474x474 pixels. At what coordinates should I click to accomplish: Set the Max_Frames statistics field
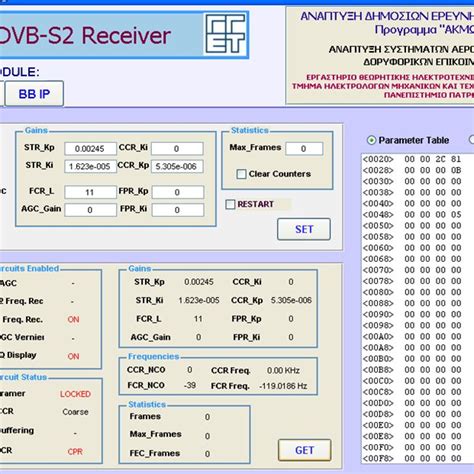(x=304, y=149)
